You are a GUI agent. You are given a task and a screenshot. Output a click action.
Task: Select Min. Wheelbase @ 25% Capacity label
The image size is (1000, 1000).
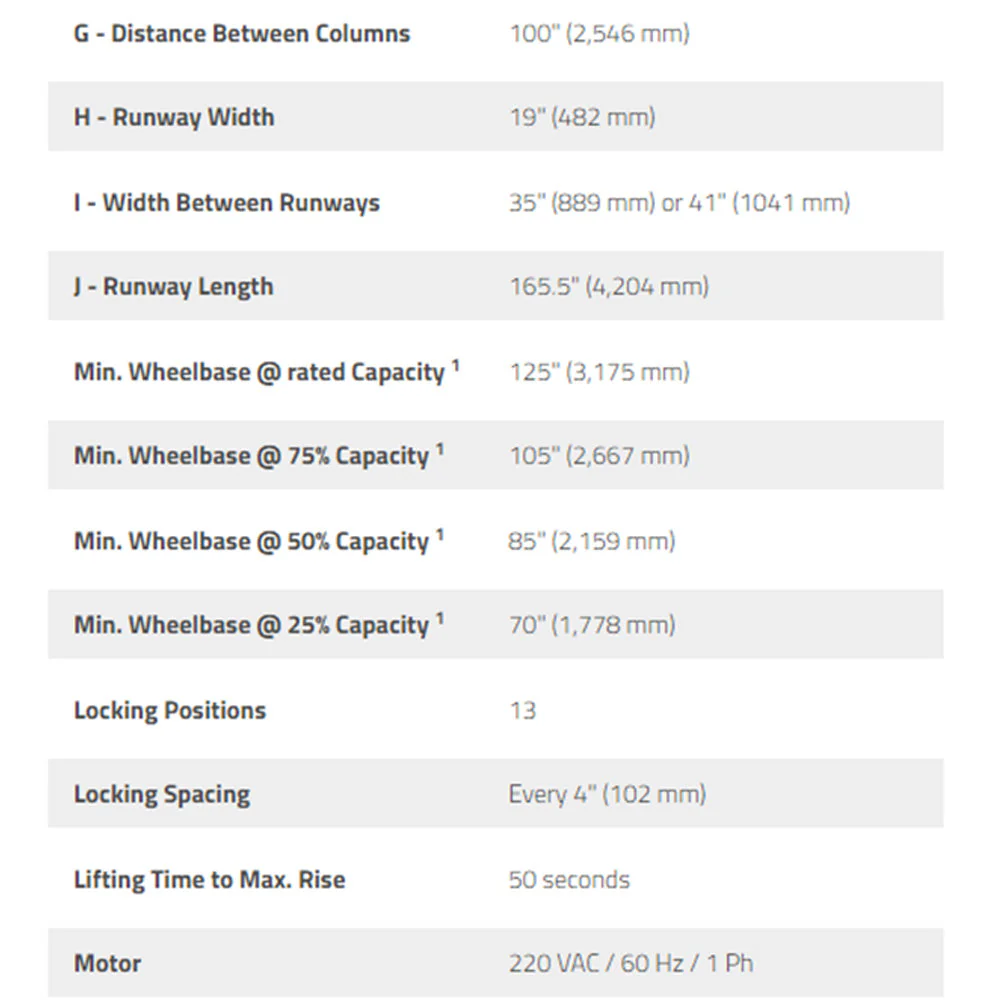click(251, 625)
